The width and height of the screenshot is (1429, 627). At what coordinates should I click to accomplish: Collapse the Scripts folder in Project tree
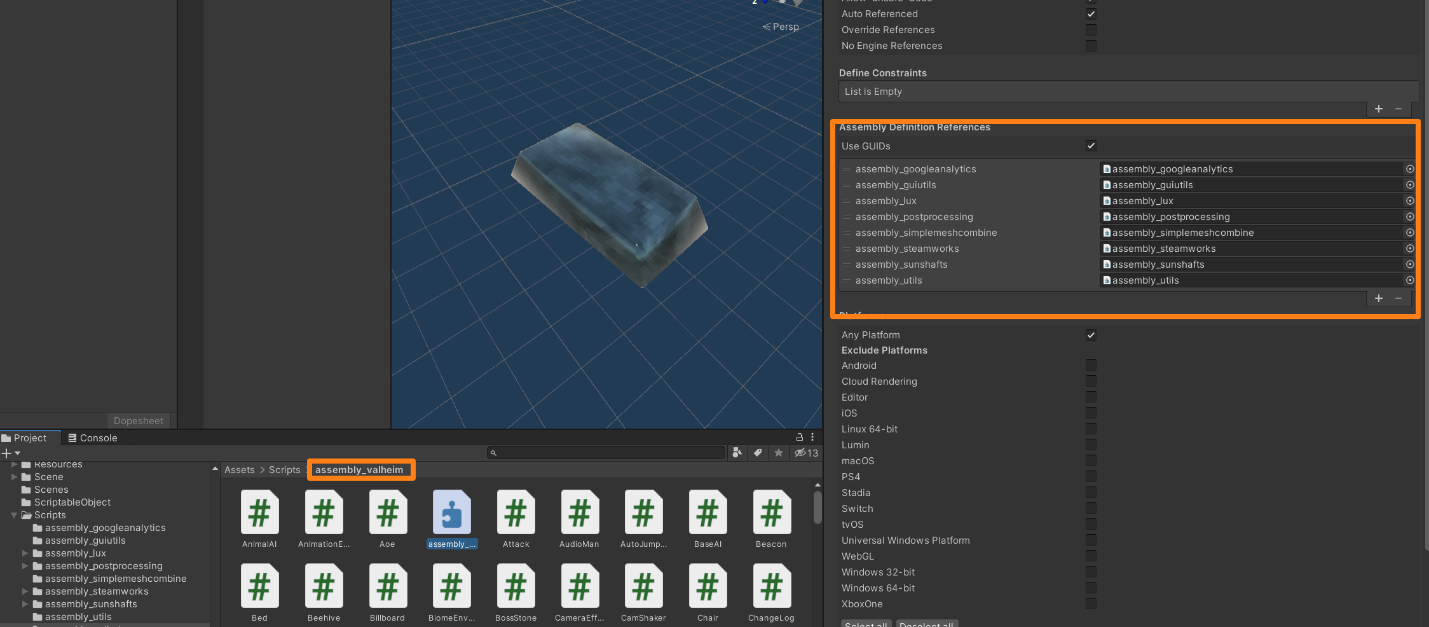(14, 515)
